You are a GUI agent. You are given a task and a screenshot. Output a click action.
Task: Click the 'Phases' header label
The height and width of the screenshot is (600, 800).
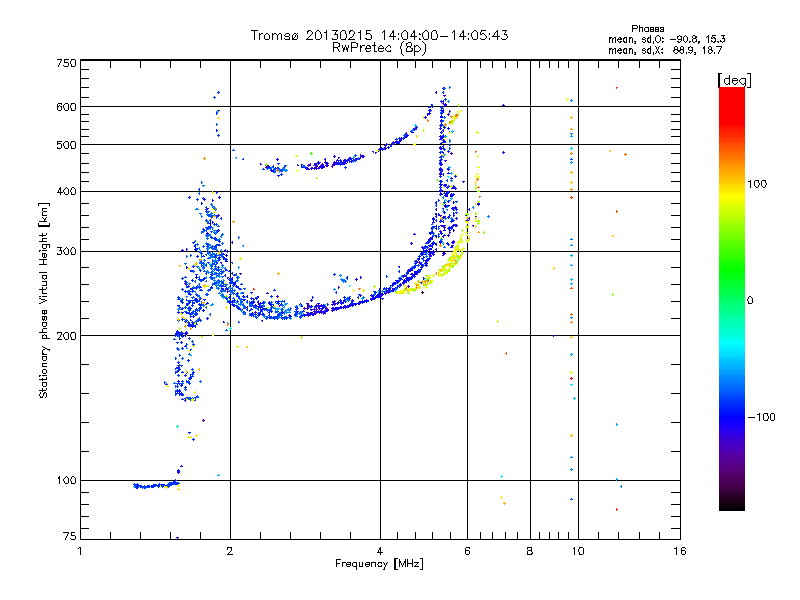point(647,29)
